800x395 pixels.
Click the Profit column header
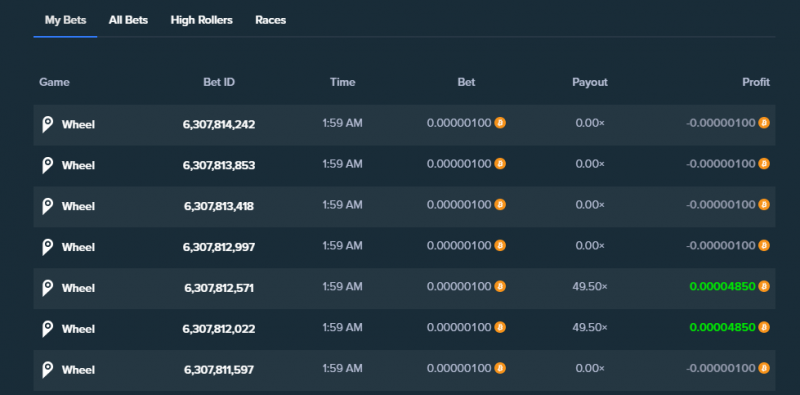[756, 82]
